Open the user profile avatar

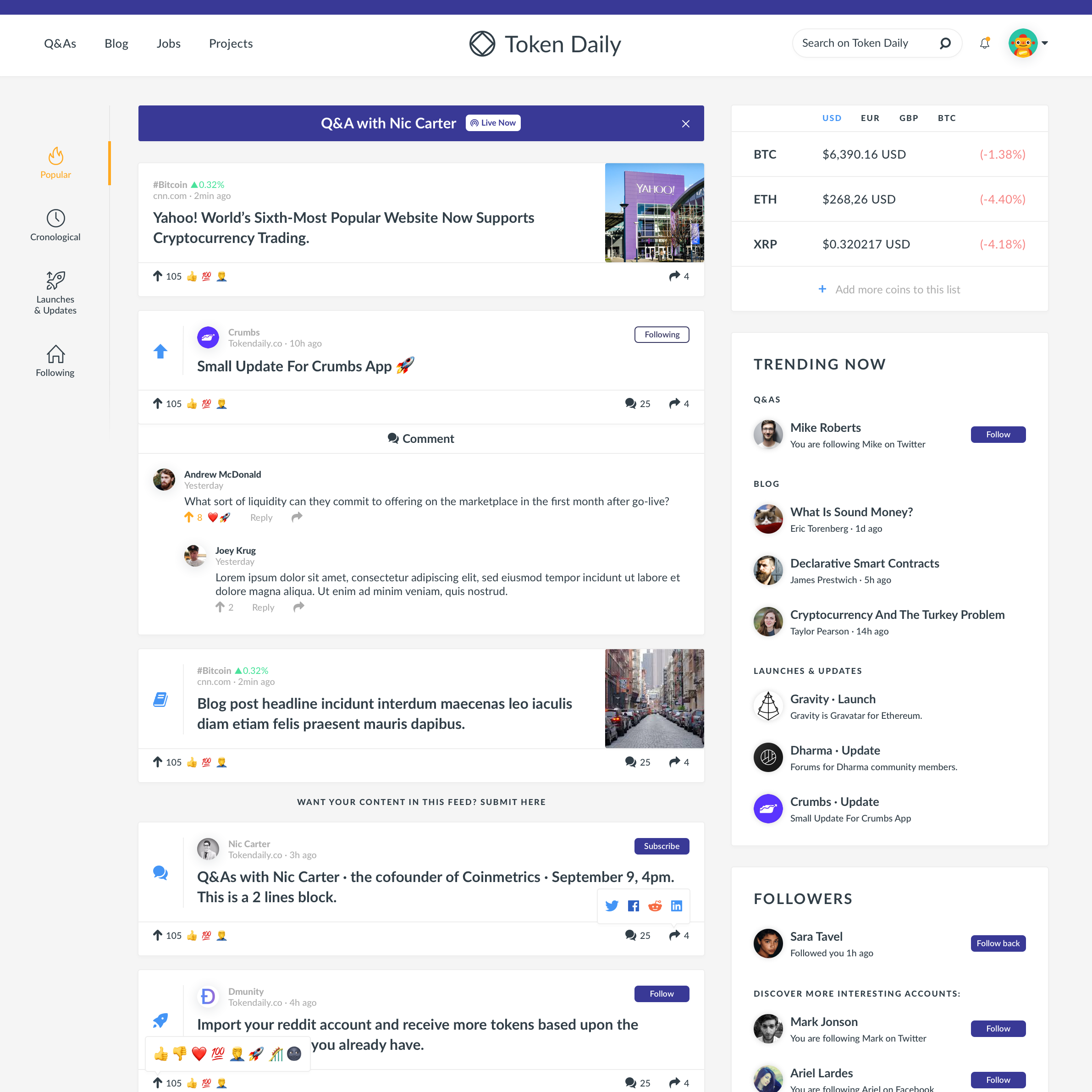click(1023, 43)
